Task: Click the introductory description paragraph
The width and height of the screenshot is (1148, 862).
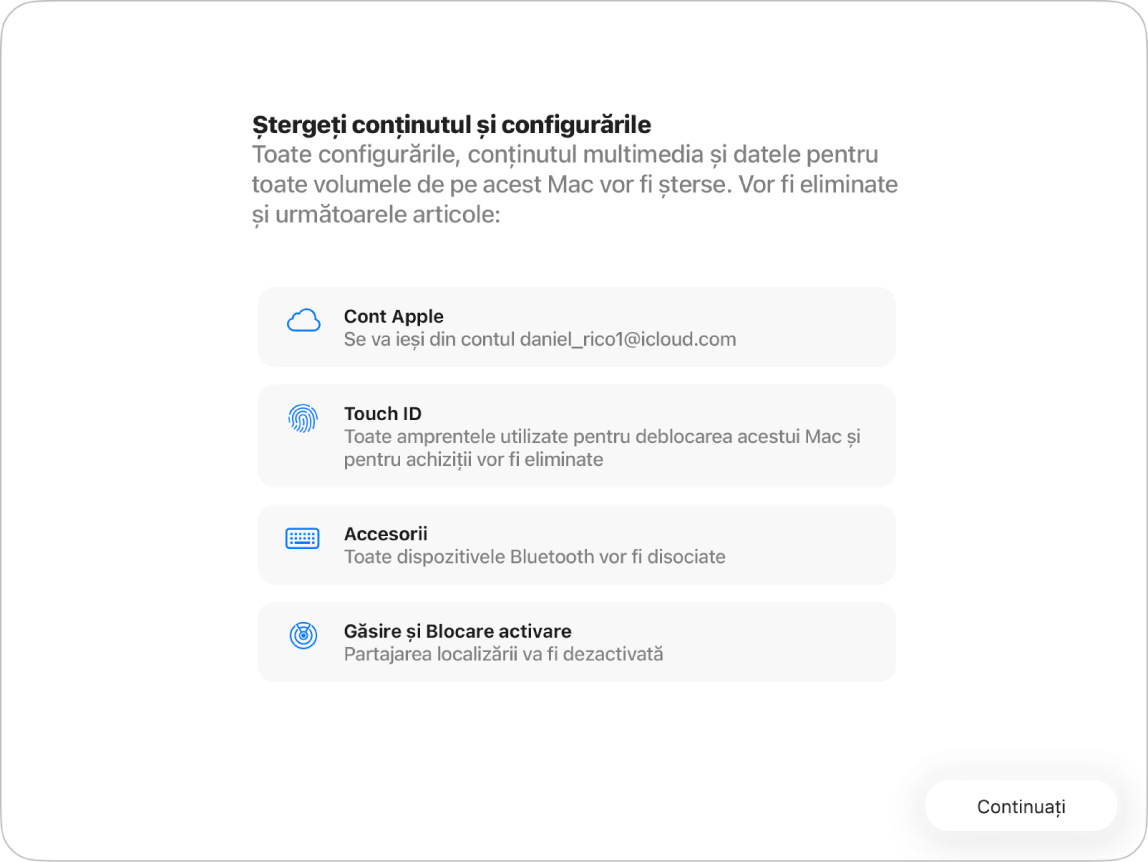Action: tap(574, 184)
